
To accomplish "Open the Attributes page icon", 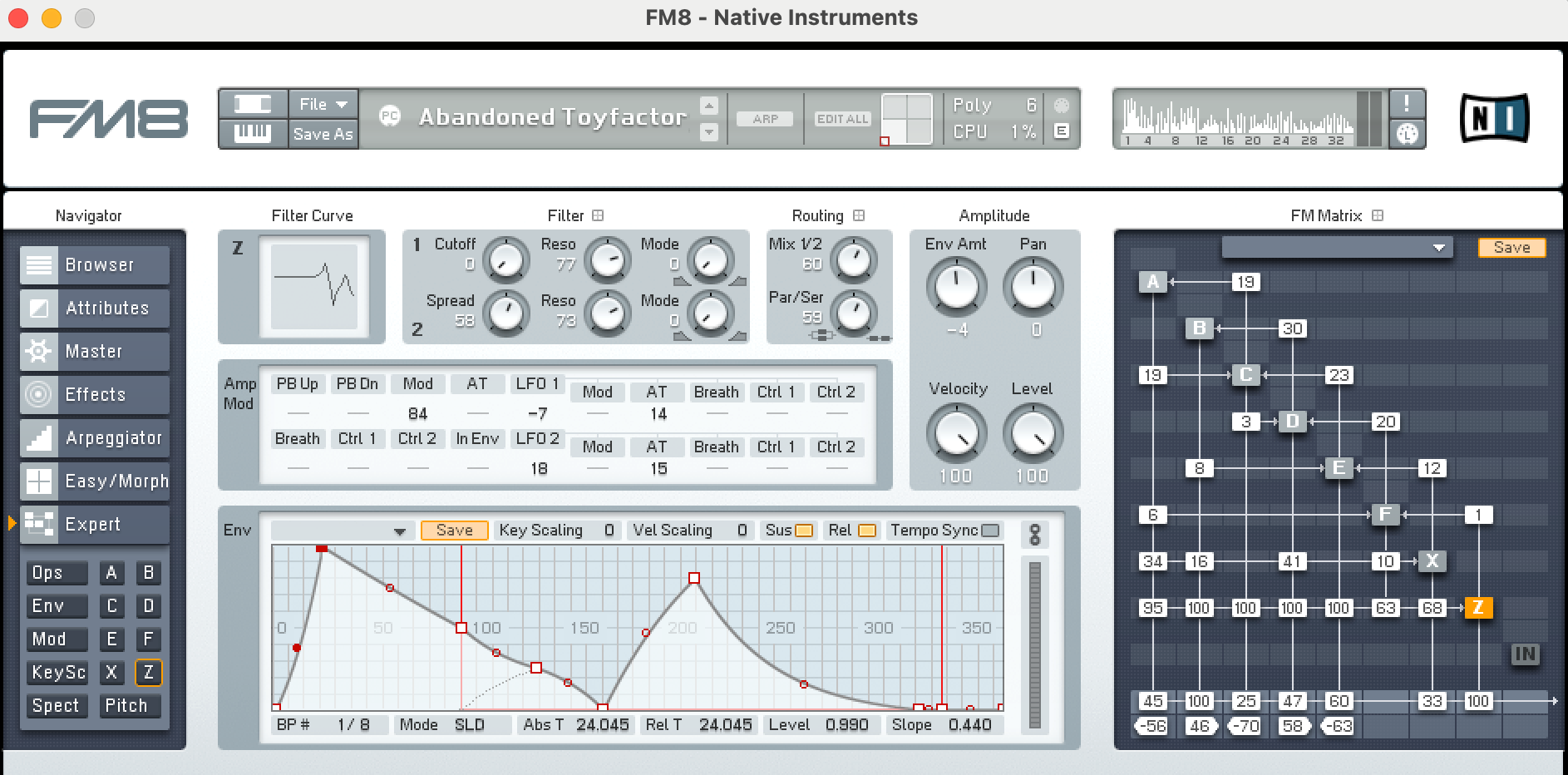I will 39,309.
